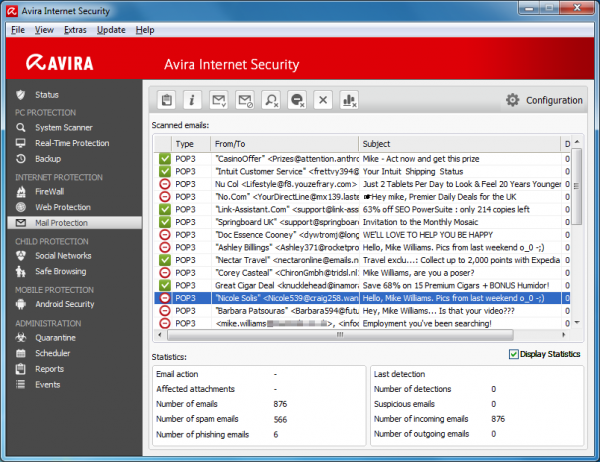Select the "Barbara Patsouras" email row
600x462 pixels.
[363, 311]
